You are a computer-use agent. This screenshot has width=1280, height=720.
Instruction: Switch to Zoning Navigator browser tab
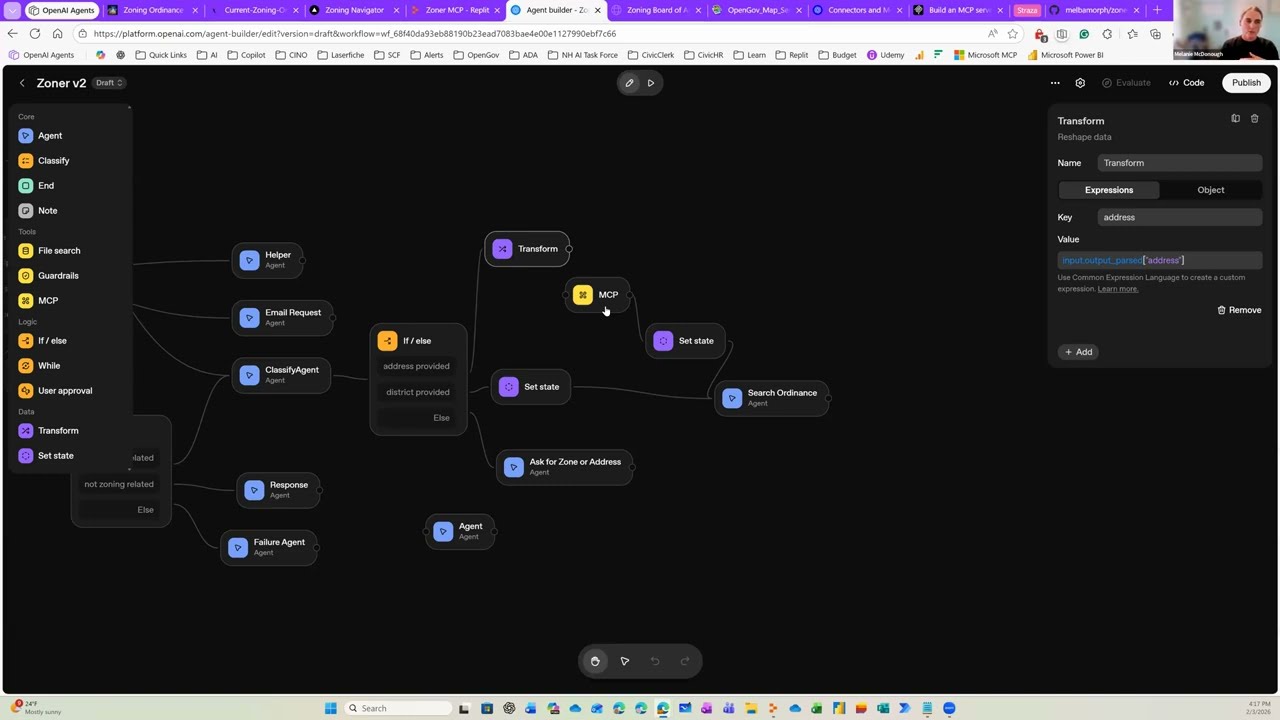(x=353, y=10)
